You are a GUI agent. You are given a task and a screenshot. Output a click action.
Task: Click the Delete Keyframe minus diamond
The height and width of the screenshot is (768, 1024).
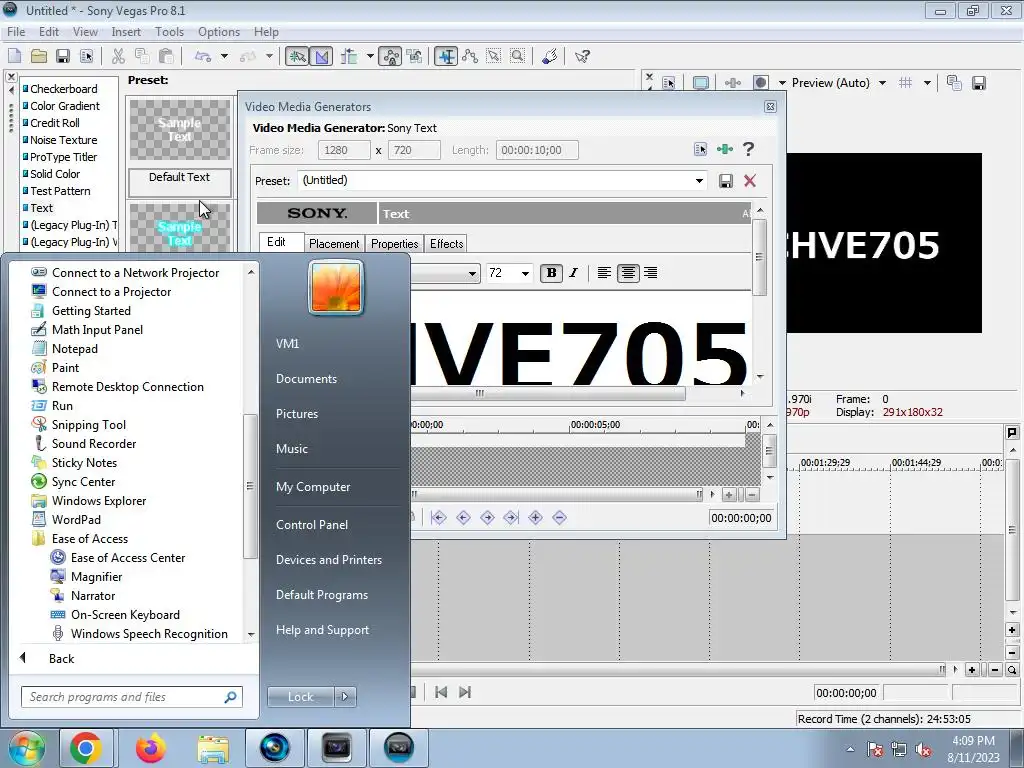click(559, 518)
